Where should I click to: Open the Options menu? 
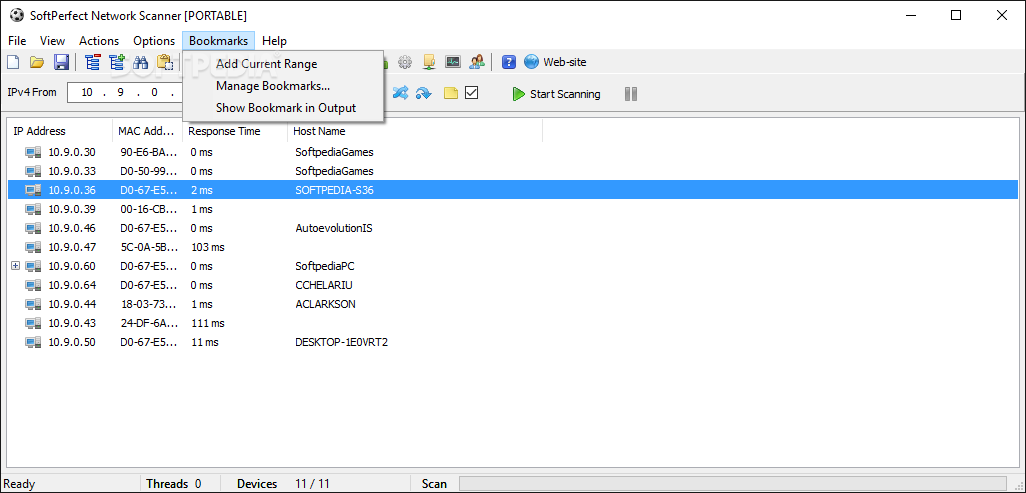tap(154, 41)
